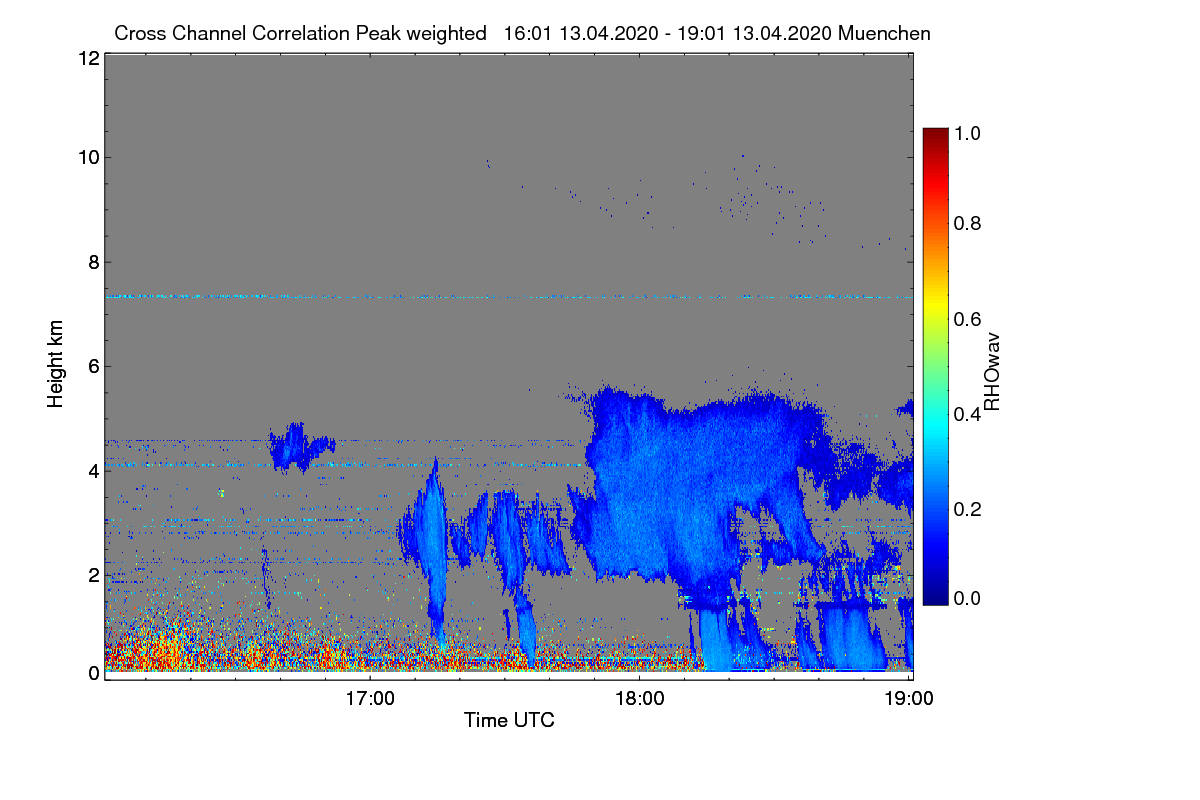This screenshot has width=1200, height=800.
Task: Click the colorbar '0.6' value label
Action: point(969,318)
